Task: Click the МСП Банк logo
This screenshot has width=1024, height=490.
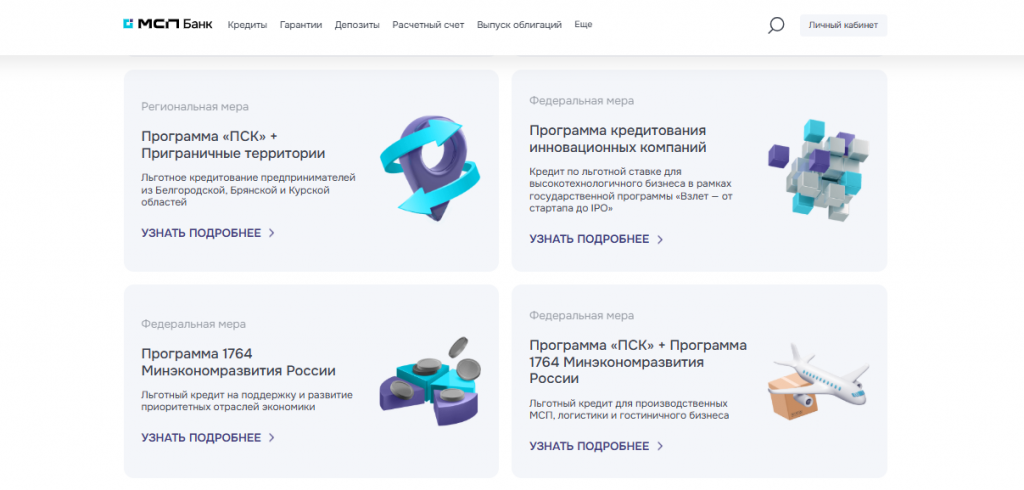Action: (167, 24)
